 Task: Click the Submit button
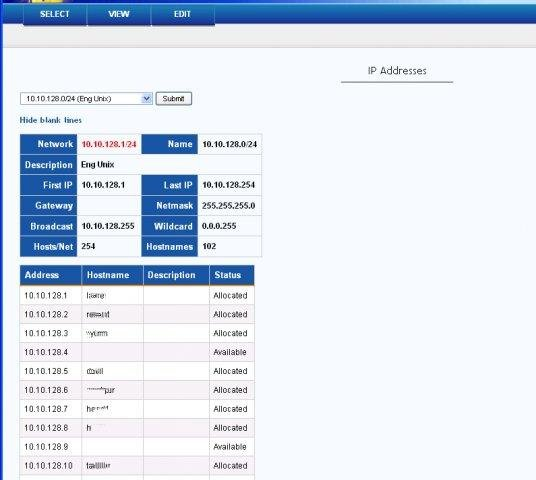pyautogui.click(x=174, y=98)
